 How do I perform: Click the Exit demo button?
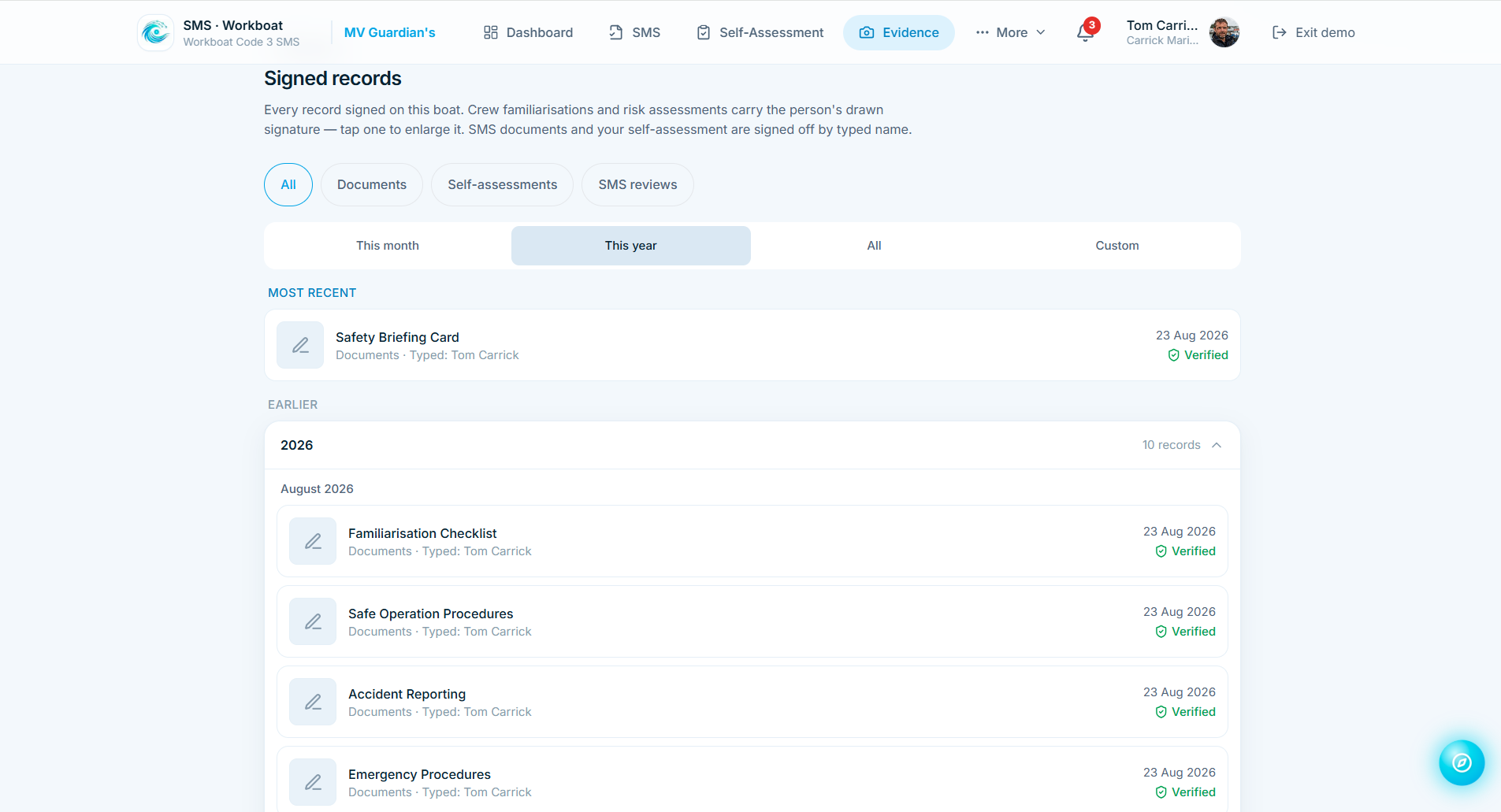[x=1313, y=32]
